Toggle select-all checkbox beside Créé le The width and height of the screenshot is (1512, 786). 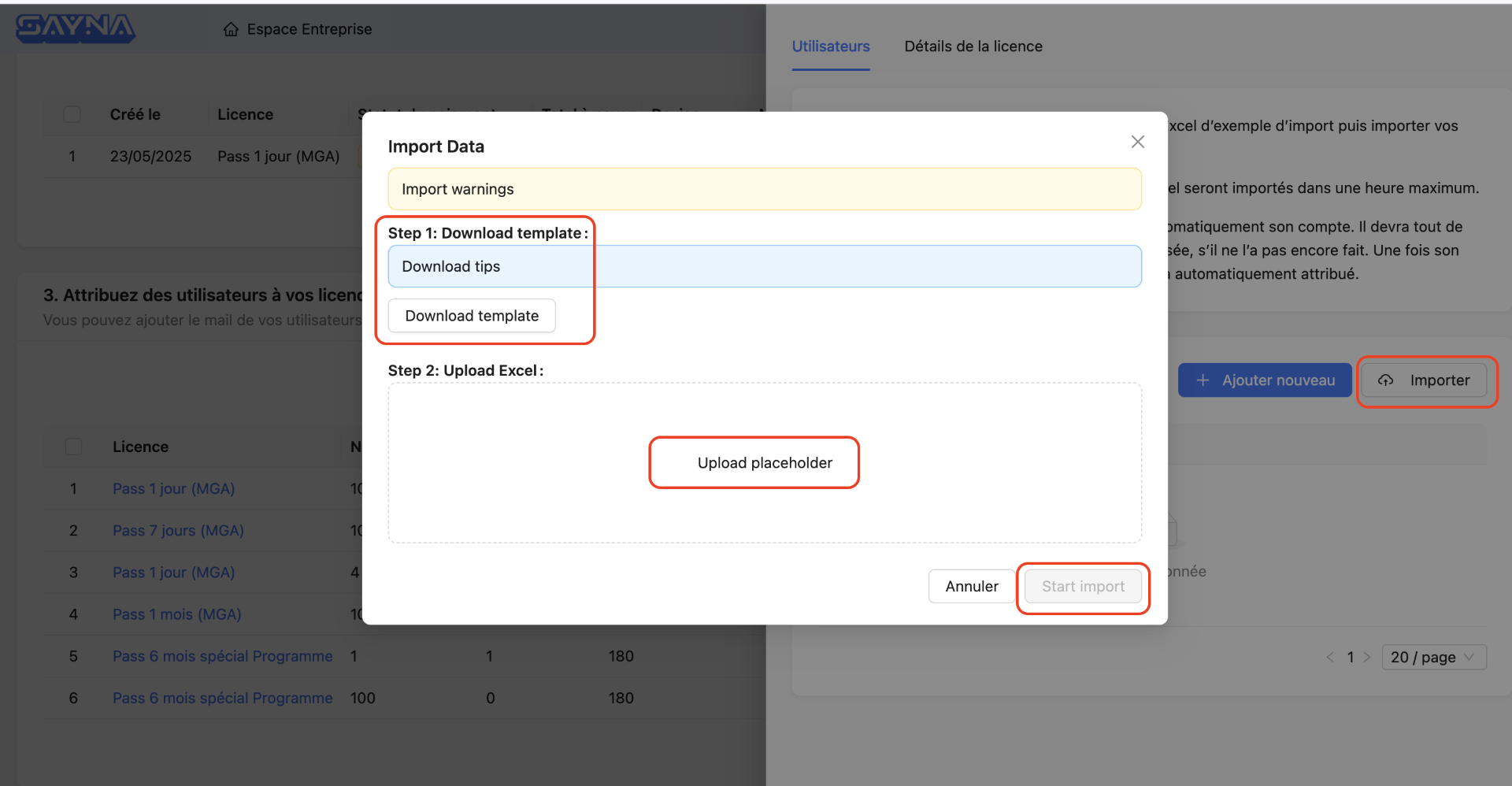tap(72, 114)
